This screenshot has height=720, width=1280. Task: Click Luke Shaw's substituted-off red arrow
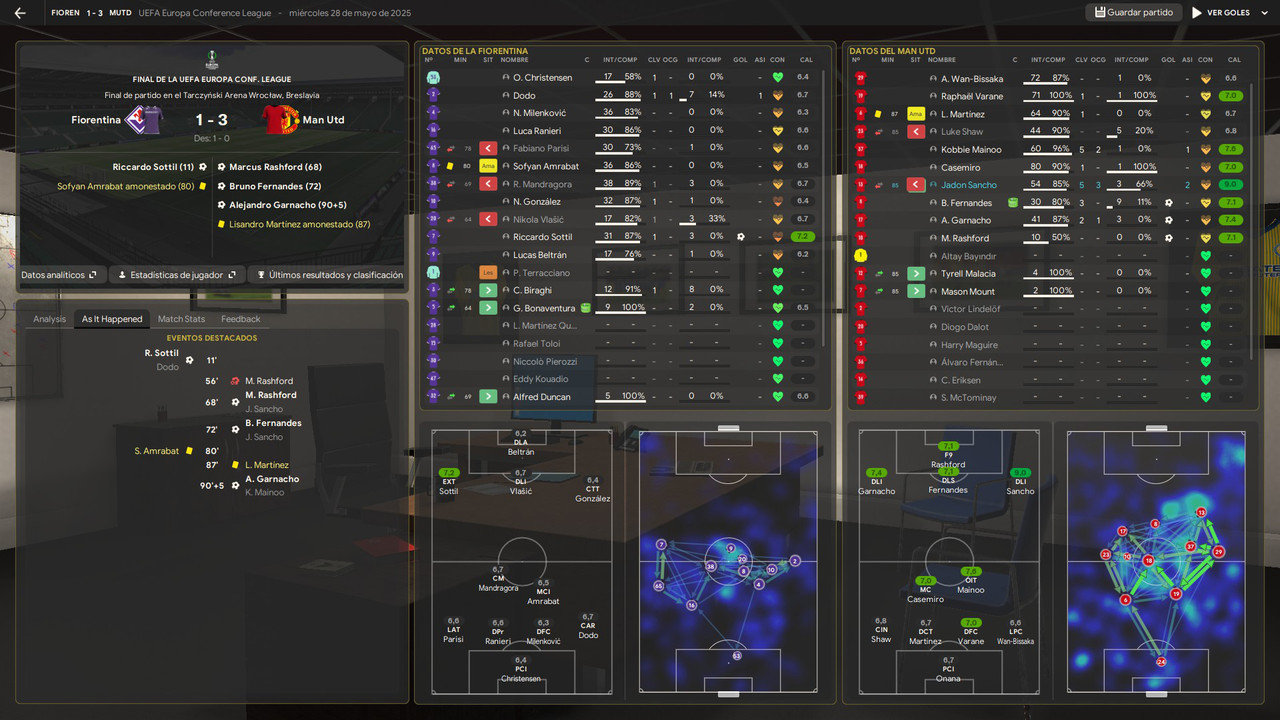tap(915, 131)
